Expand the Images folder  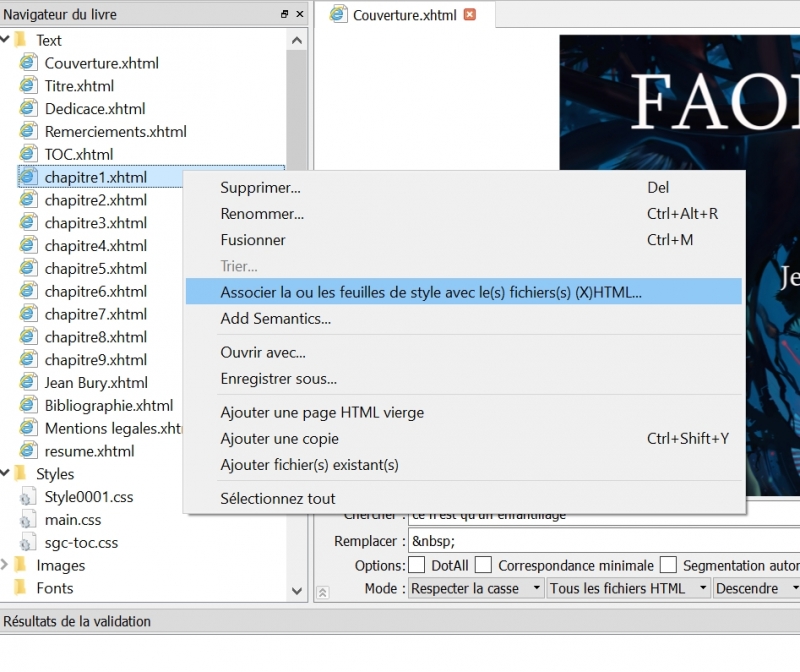pyautogui.click(x=6, y=565)
